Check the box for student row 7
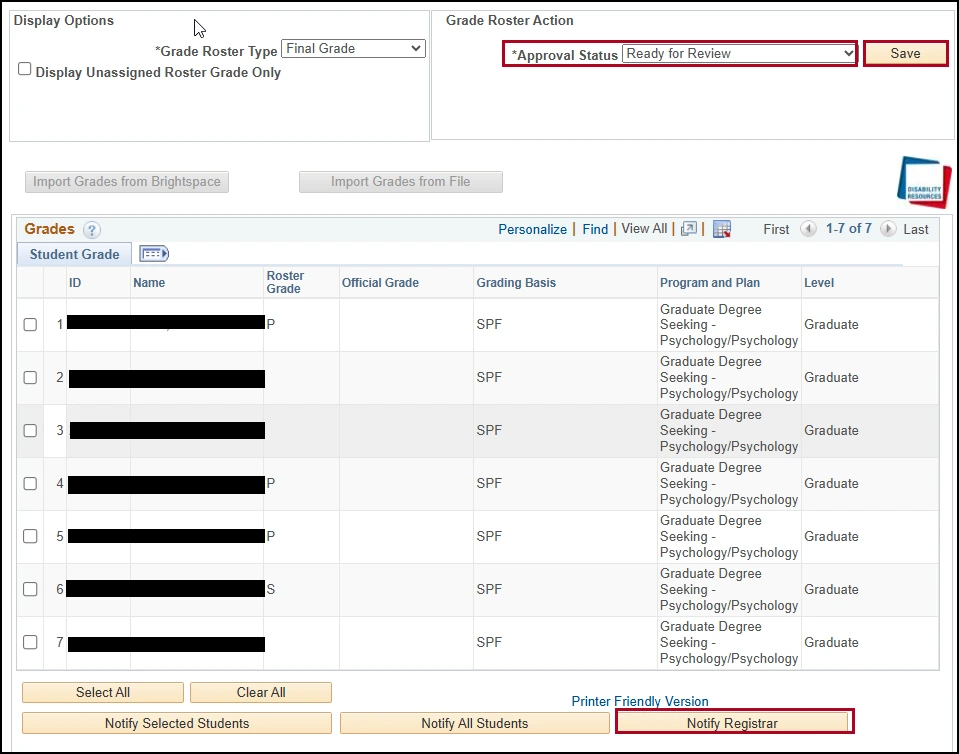This screenshot has width=959, height=754. click(30, 642)
